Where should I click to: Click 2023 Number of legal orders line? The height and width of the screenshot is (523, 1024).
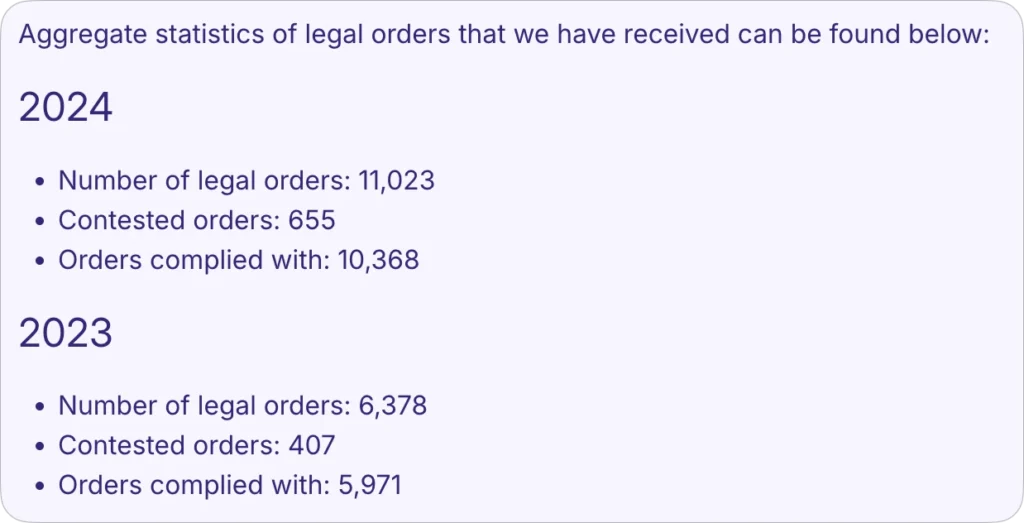point(242,405)
